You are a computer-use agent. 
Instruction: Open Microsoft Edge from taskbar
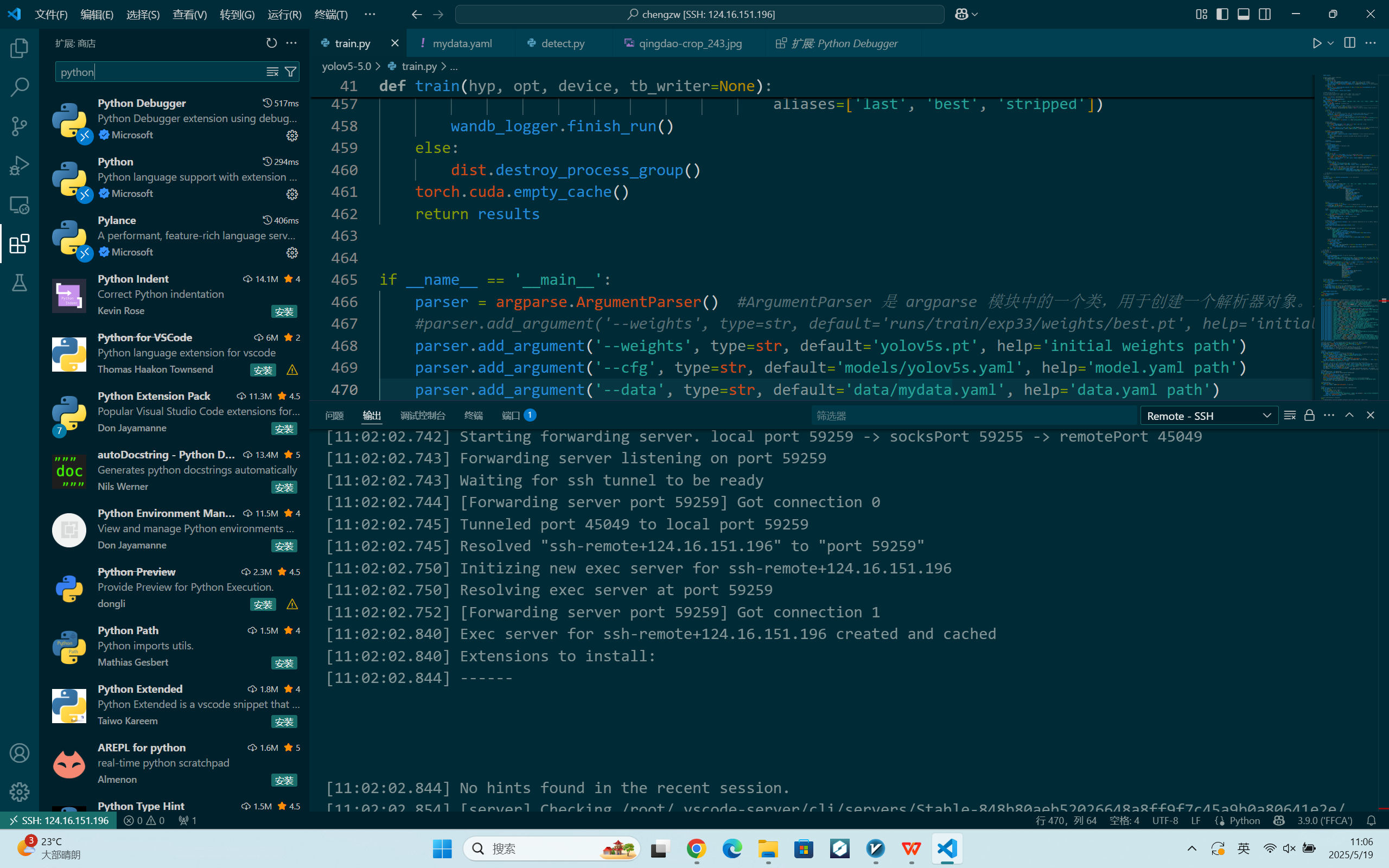(x=732, y=848)
